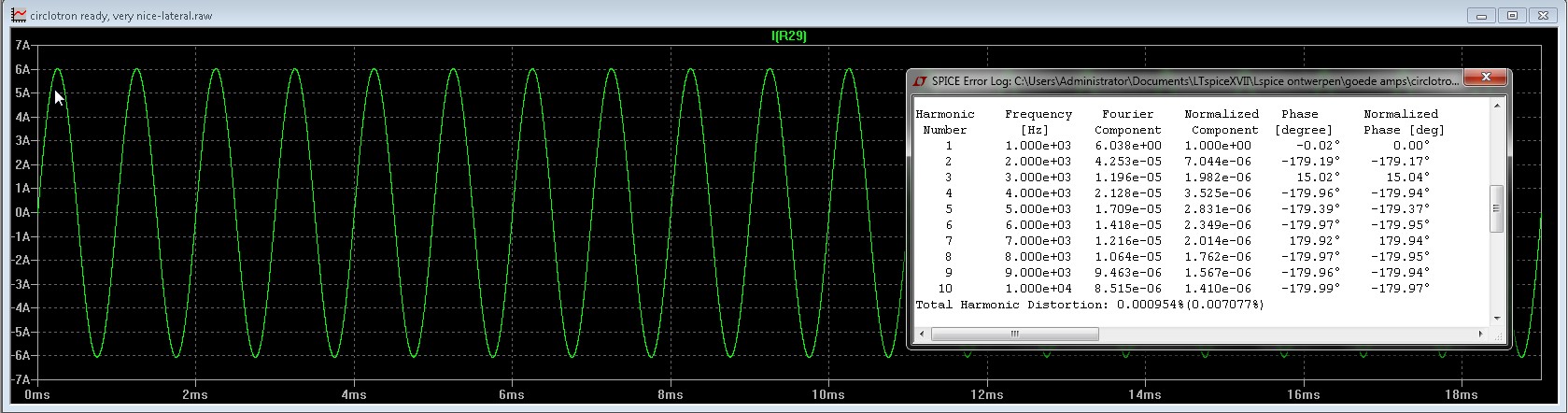This screenshot has width=1568, height=413.
Task: Click the error log horizontal scrollbar right arrow
Action: [1480, 334]
